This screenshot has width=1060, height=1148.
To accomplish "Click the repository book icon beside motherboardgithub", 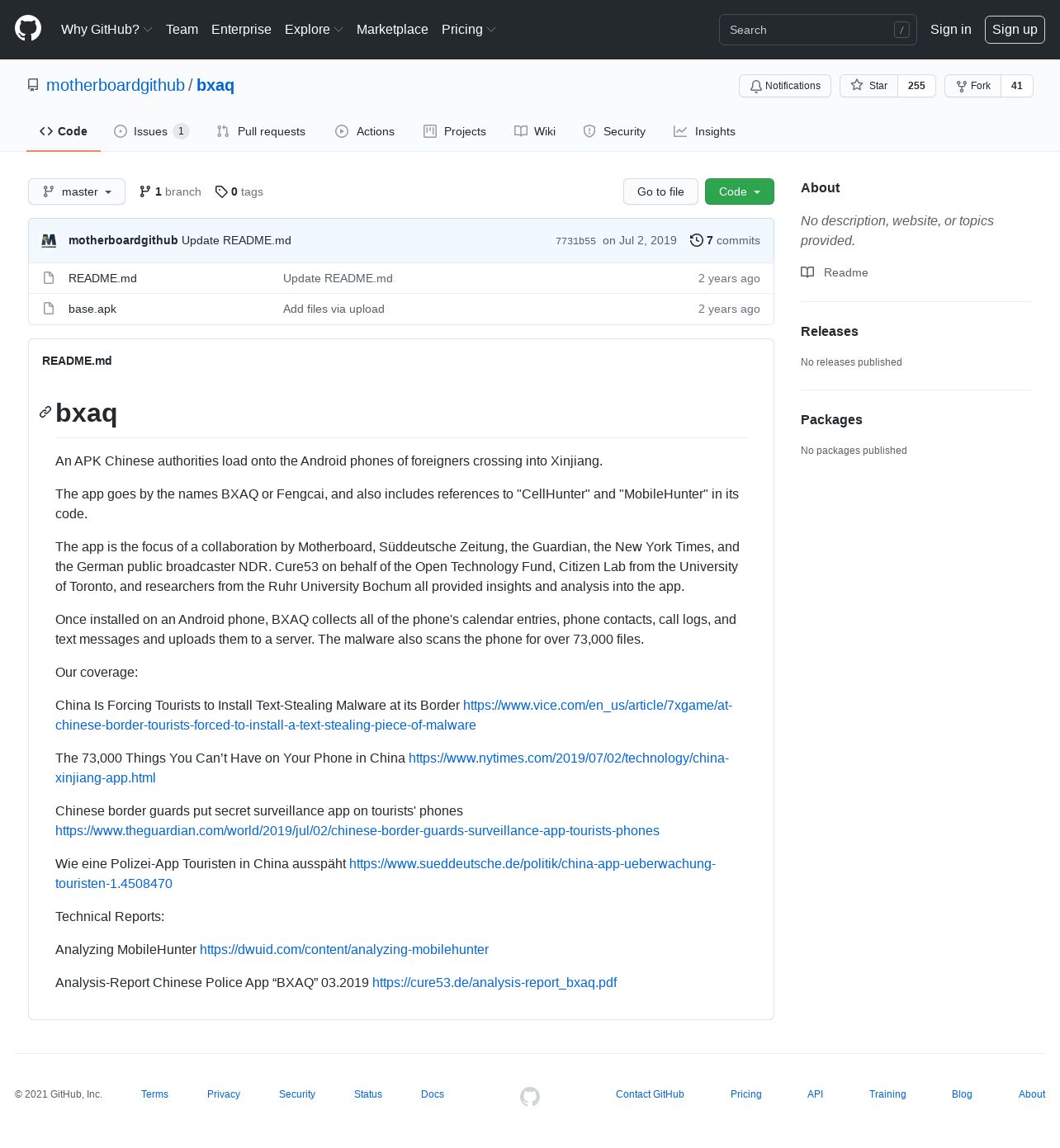I will tap(33, 85).
